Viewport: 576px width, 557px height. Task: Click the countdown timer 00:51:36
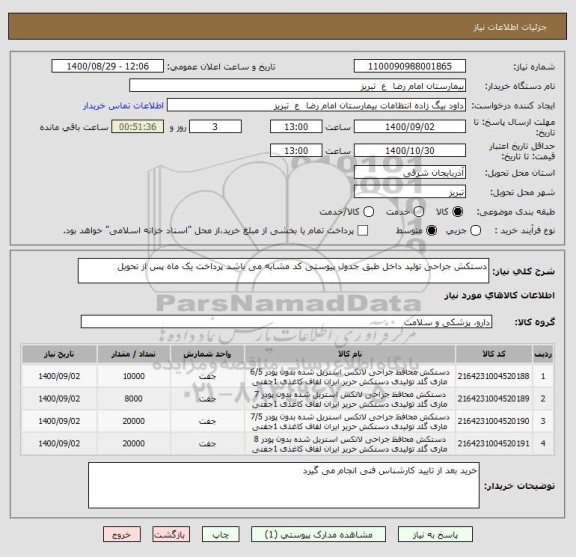click(x=138, y=127)
